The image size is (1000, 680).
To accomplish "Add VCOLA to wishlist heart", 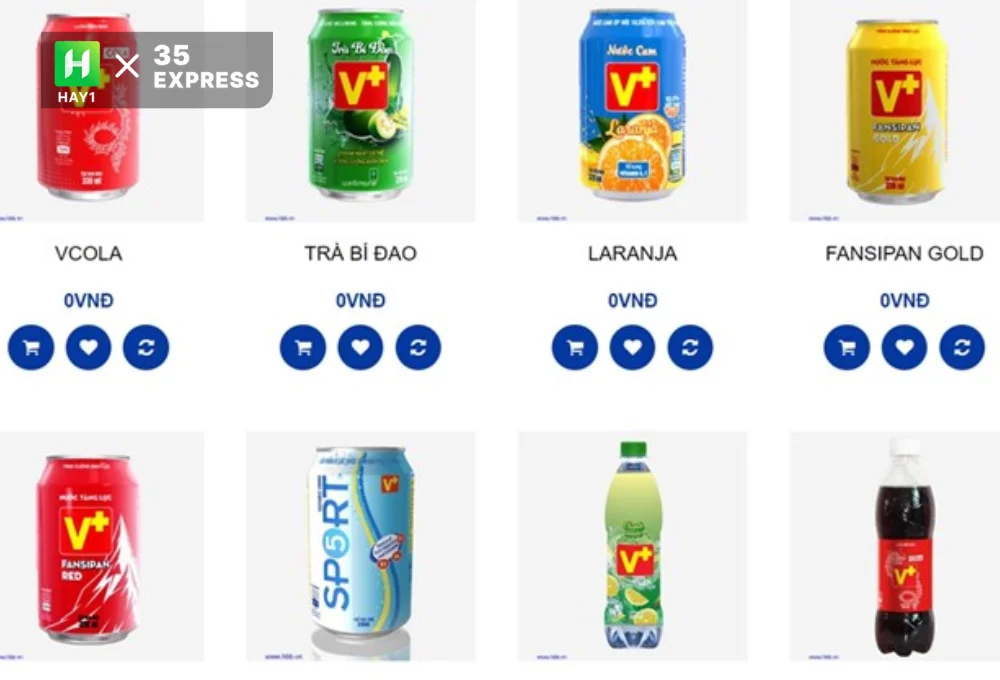I will pyautogui.click(x=89, y=347).
